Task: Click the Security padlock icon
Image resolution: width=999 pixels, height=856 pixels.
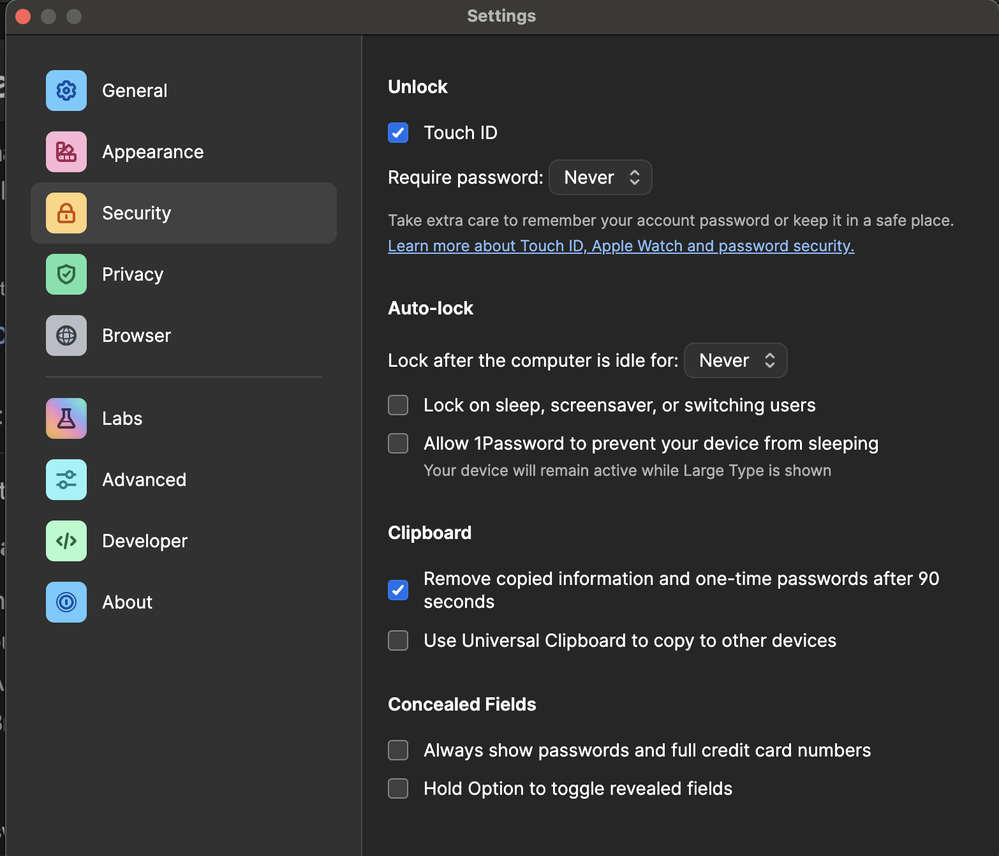Action: [x=66, y=213]
